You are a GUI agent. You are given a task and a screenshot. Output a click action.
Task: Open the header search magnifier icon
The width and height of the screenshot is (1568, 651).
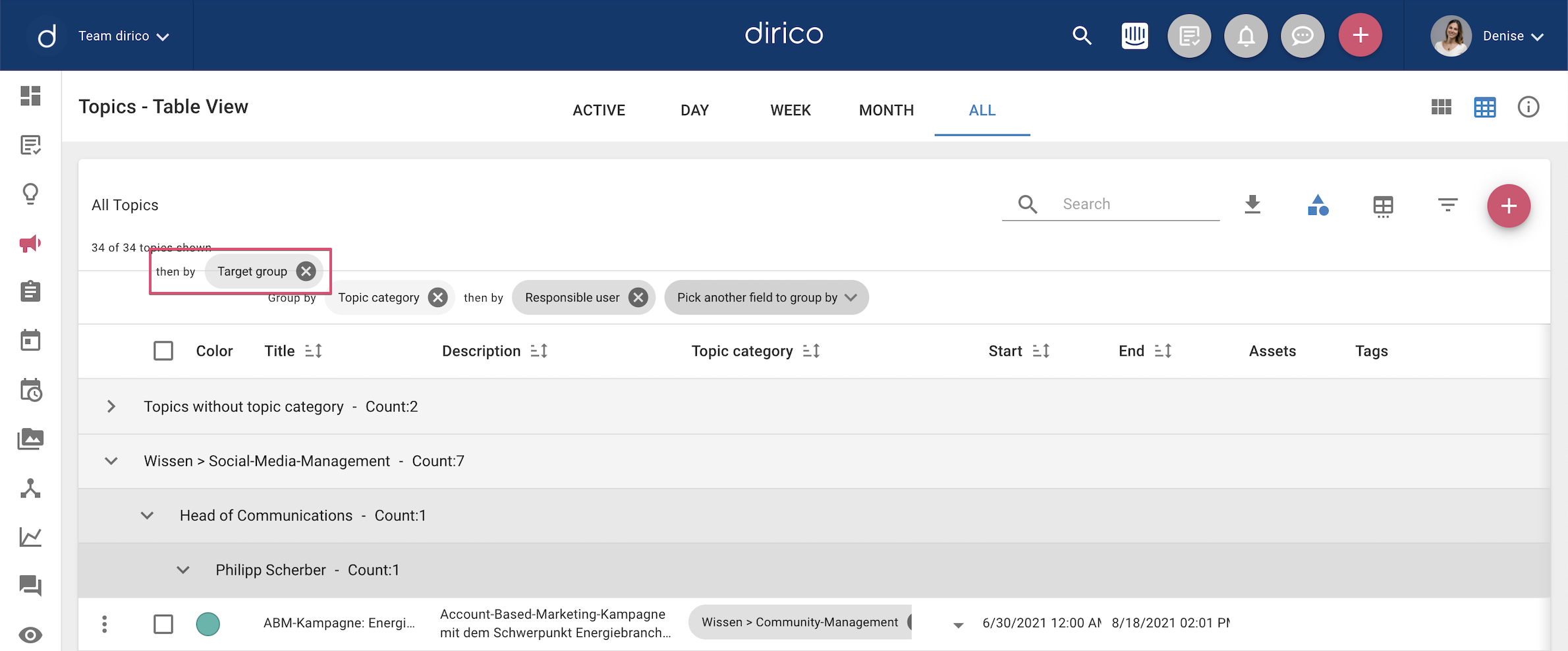point(1082,36)
